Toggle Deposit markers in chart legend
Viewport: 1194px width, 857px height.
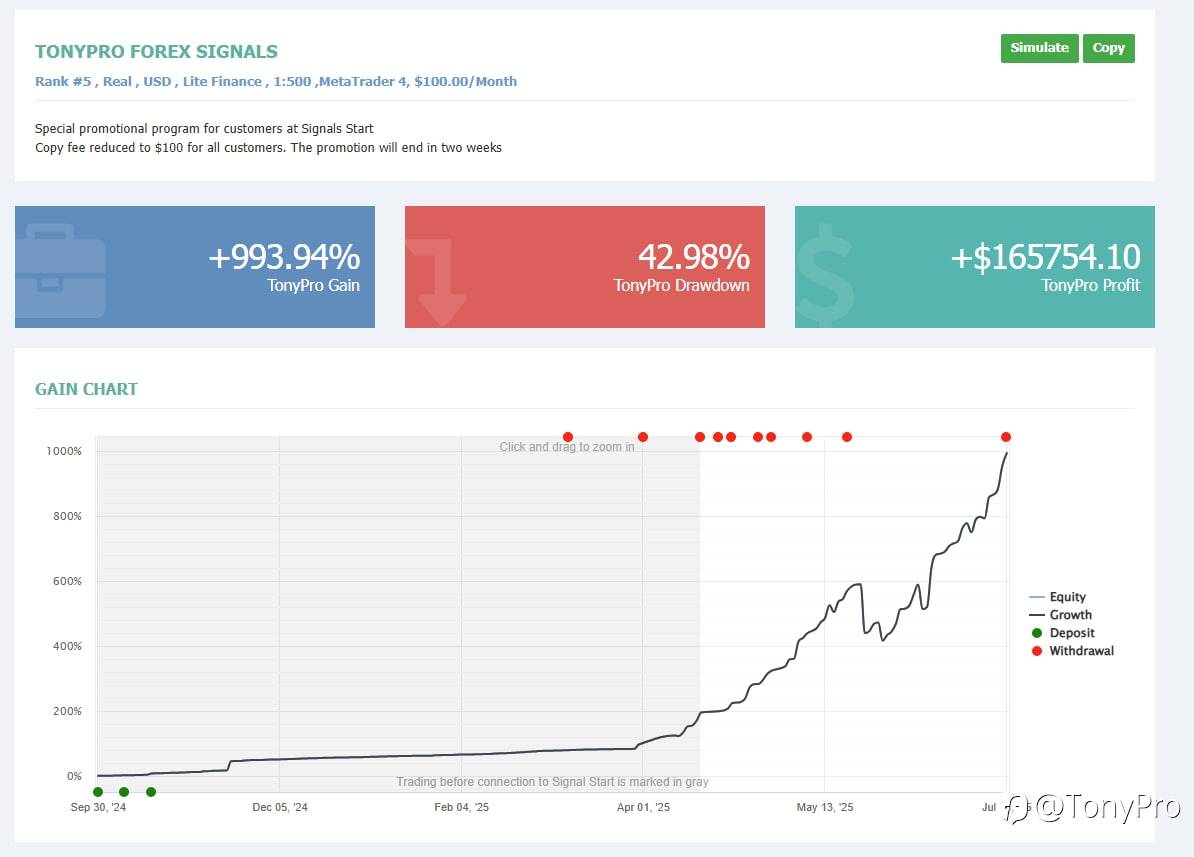[x=1062, y=633]
